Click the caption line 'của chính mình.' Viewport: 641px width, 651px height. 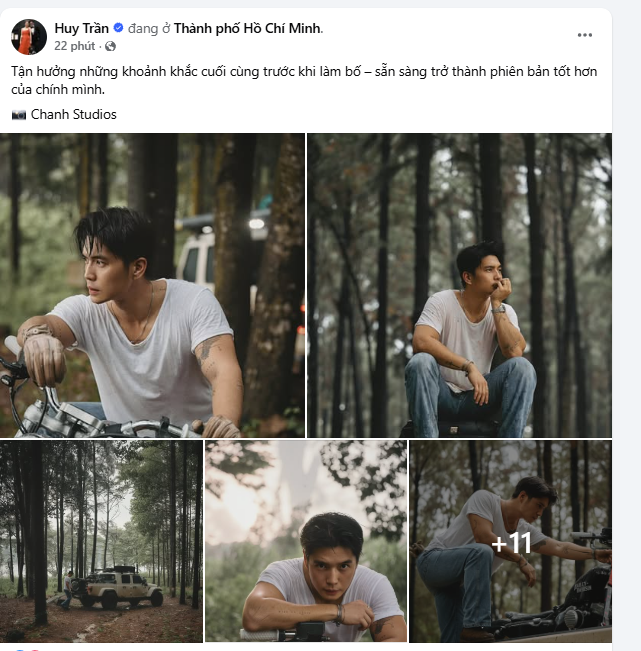[x=58, y=89]
